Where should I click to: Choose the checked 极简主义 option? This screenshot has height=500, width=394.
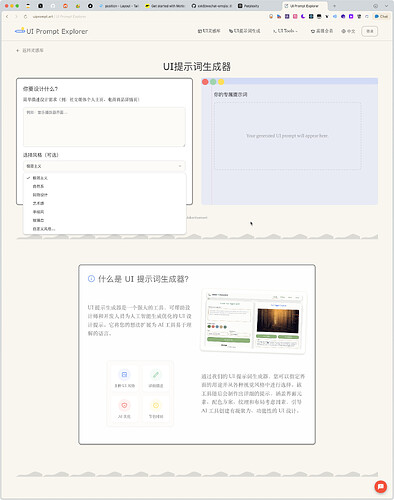[x=104, y=178]
